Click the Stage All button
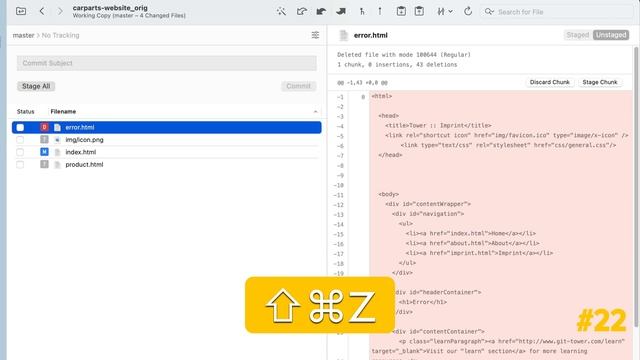 pyautogui.click(x=36, y=86)
